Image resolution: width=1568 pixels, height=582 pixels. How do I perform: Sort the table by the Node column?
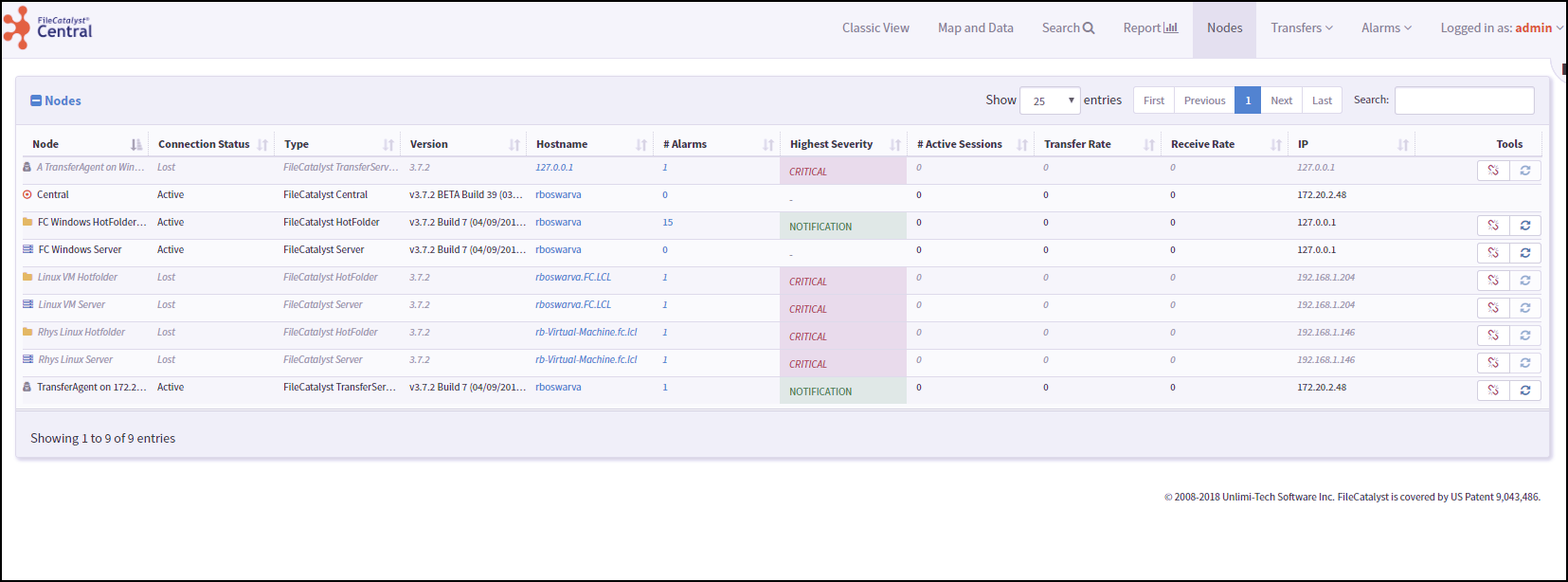pos(85,144)
